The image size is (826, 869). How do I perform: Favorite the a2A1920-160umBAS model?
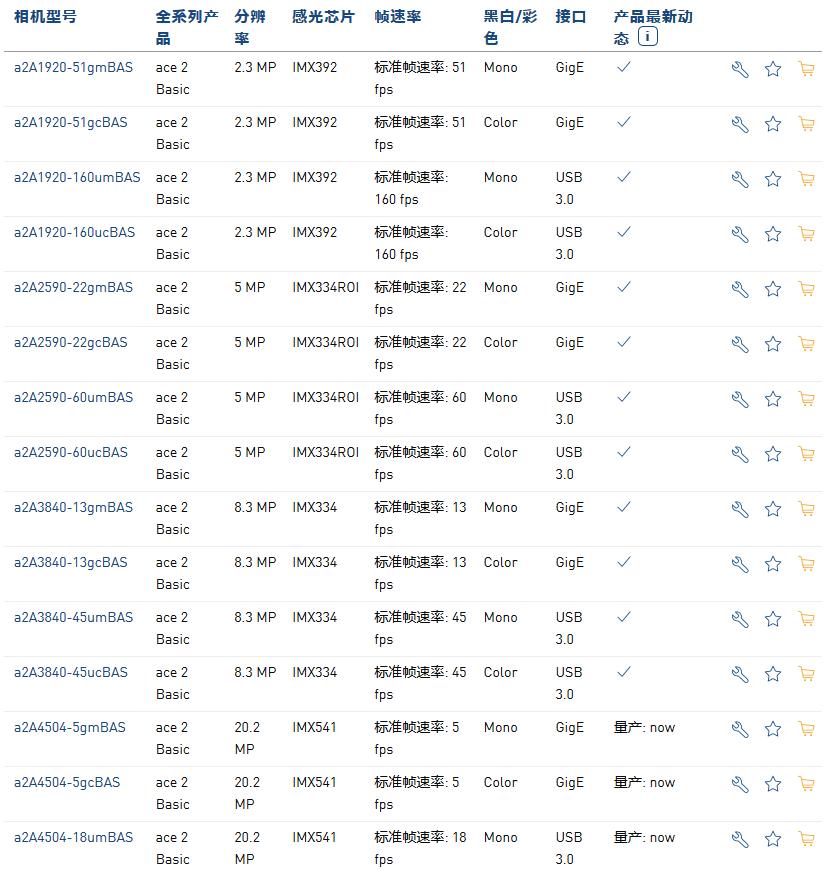pos(773,179)
